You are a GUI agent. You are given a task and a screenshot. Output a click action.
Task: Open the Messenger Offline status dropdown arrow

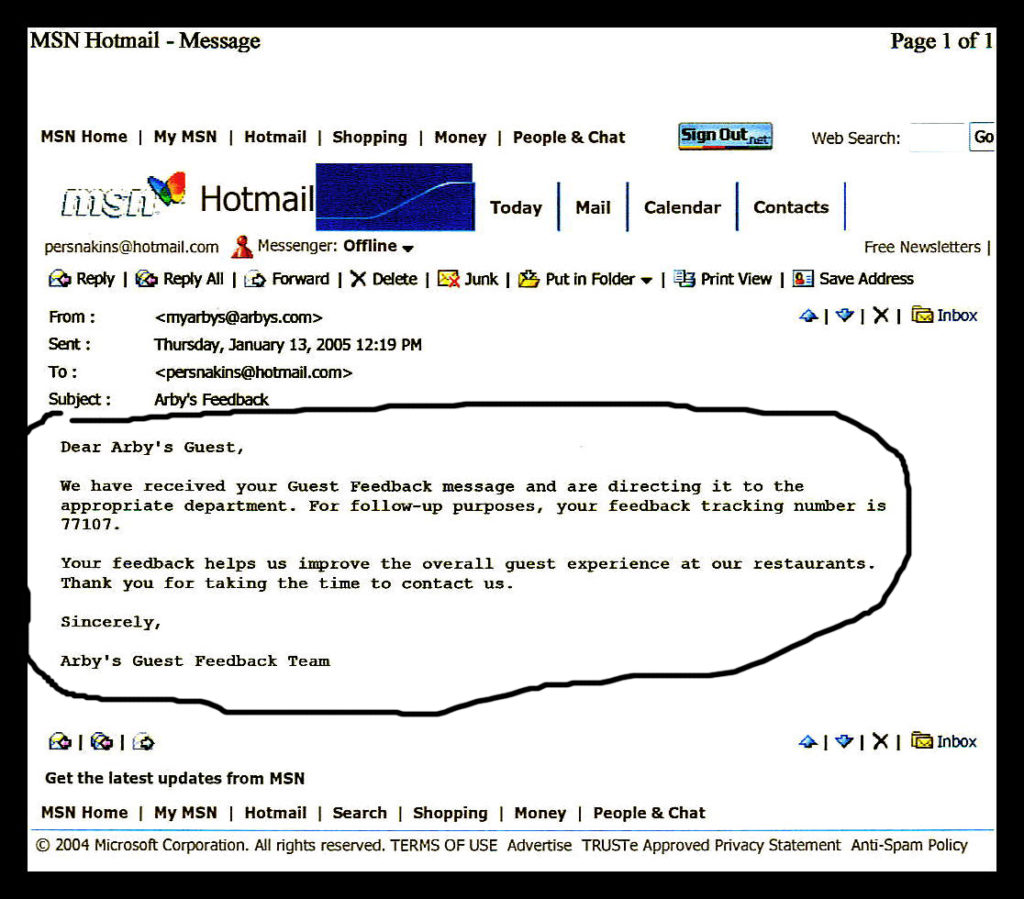[408, 248]
